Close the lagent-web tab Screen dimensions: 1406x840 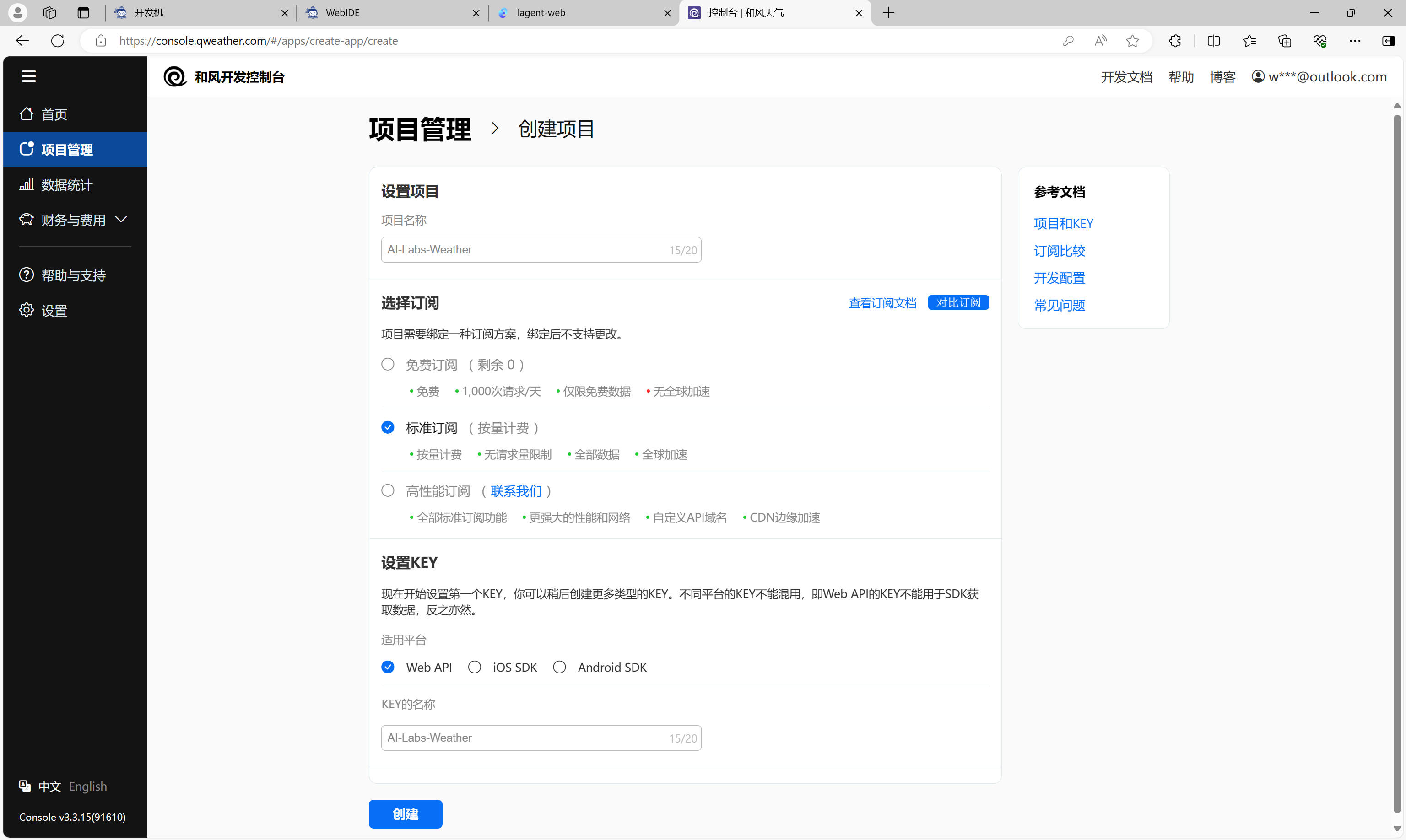pos(667,13)
